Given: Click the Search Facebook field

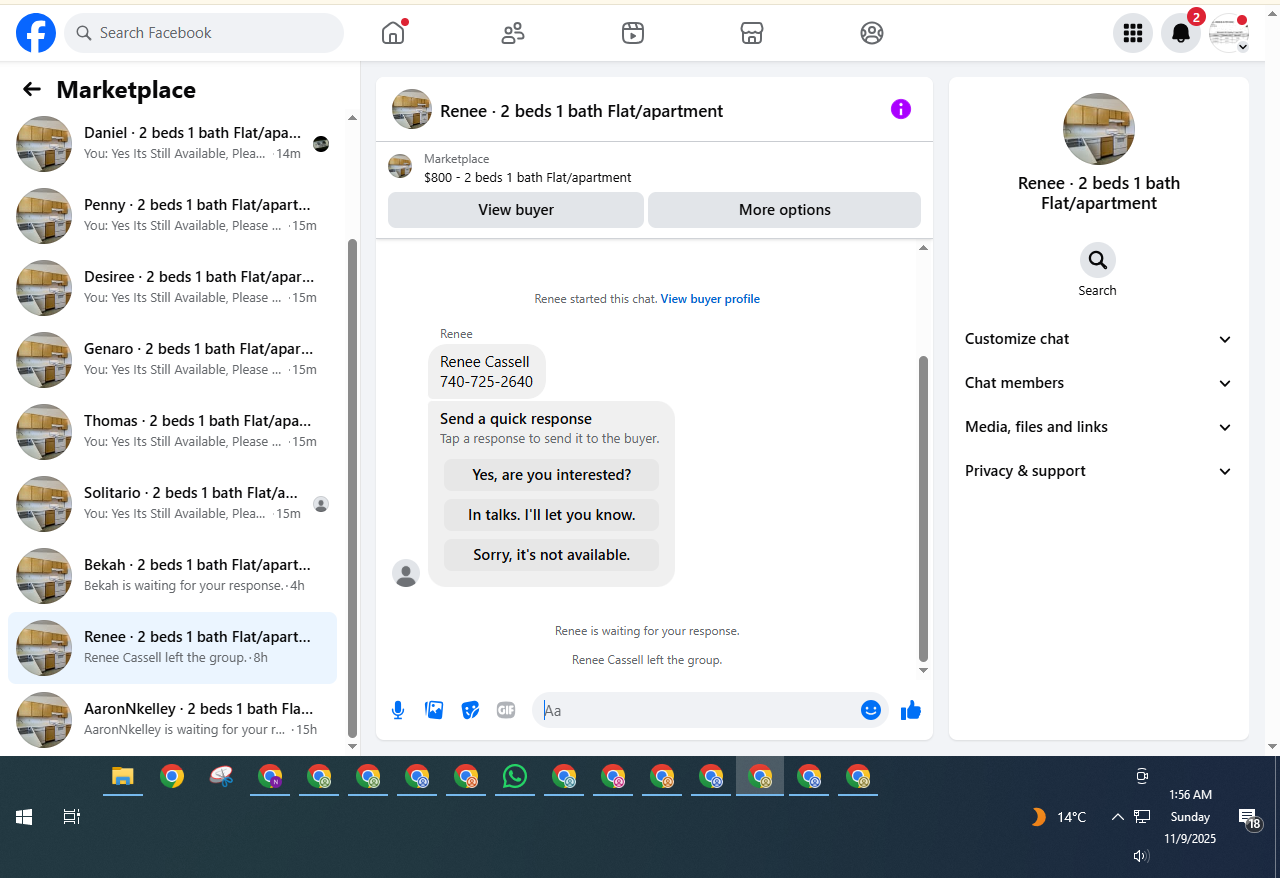Looking at the screenshot, I should tap(204, 33).
